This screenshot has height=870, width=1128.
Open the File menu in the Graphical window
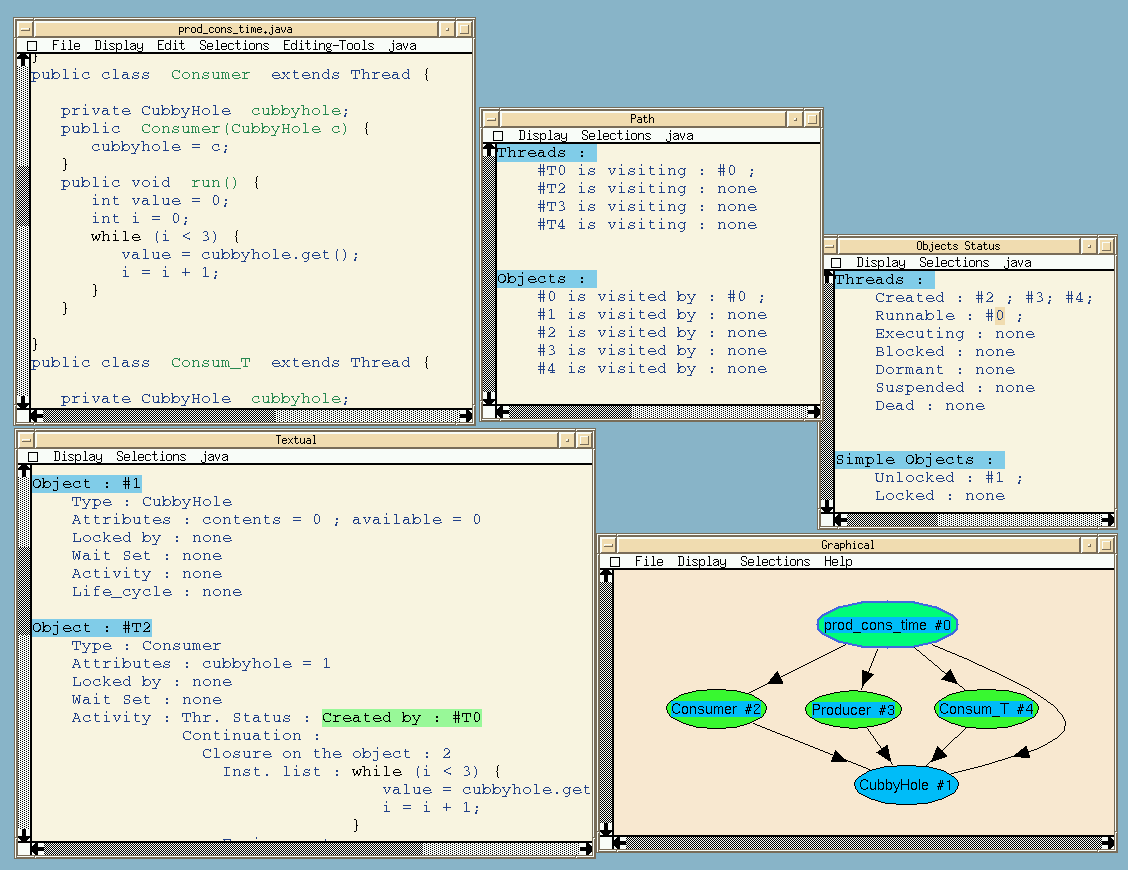[x=649, y=561]
